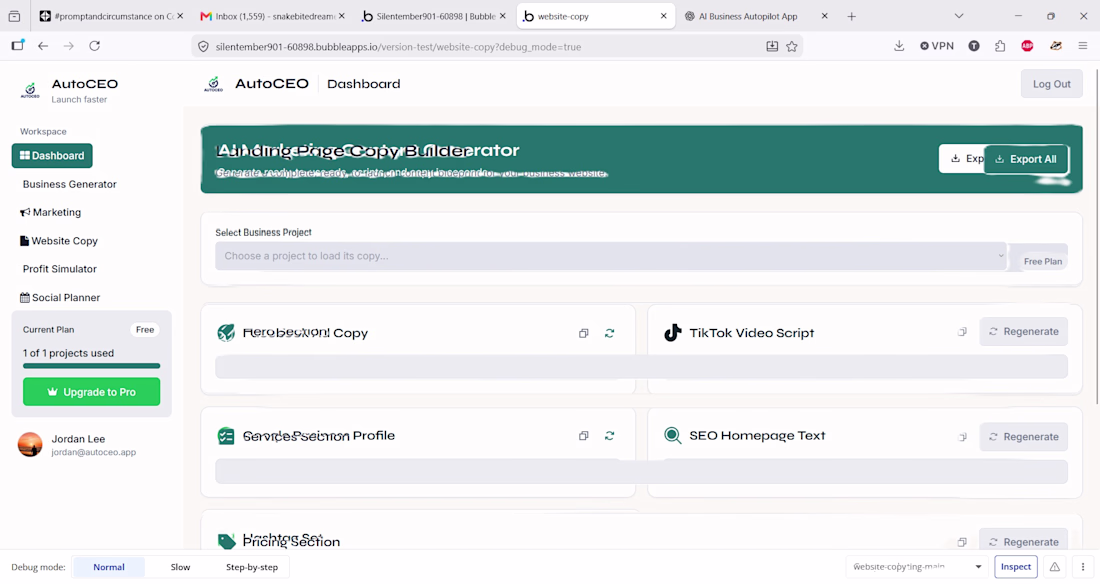This screenshot has height=584, width=1100.
Task: Switch to the Gmail Inbox tab
Action: click(x=272, y=16)
